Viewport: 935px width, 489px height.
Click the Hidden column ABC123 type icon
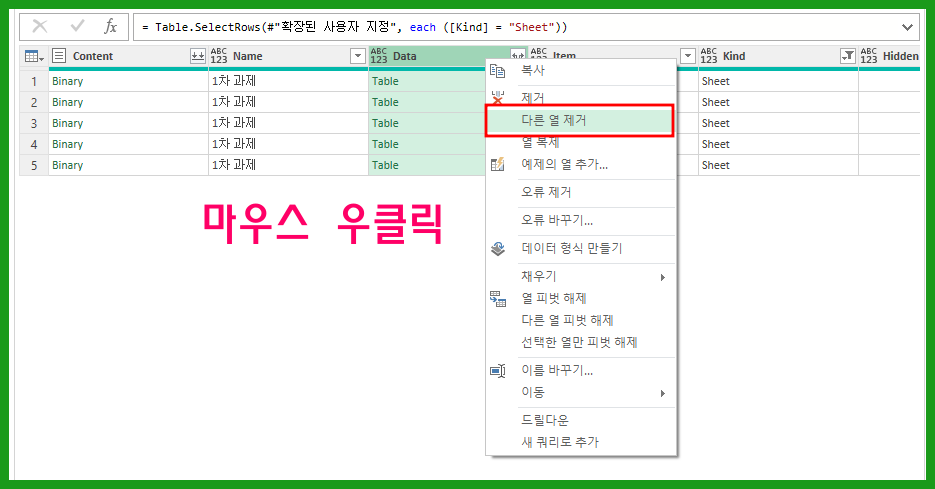[869, 56]
